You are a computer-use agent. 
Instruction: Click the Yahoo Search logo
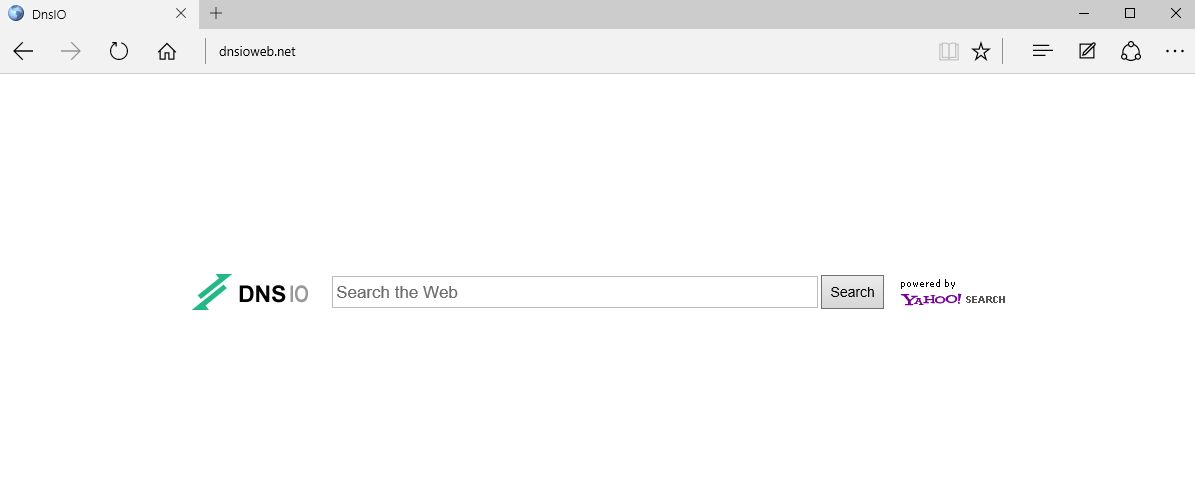tap(952, 298)
